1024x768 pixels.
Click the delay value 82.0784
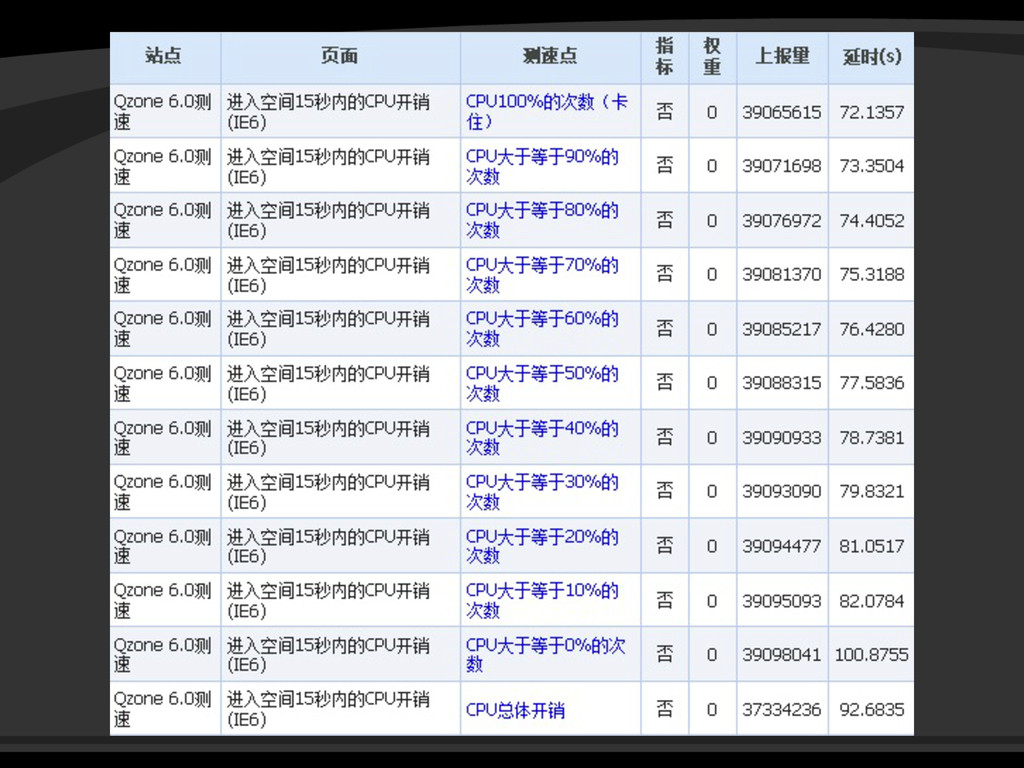872,601
